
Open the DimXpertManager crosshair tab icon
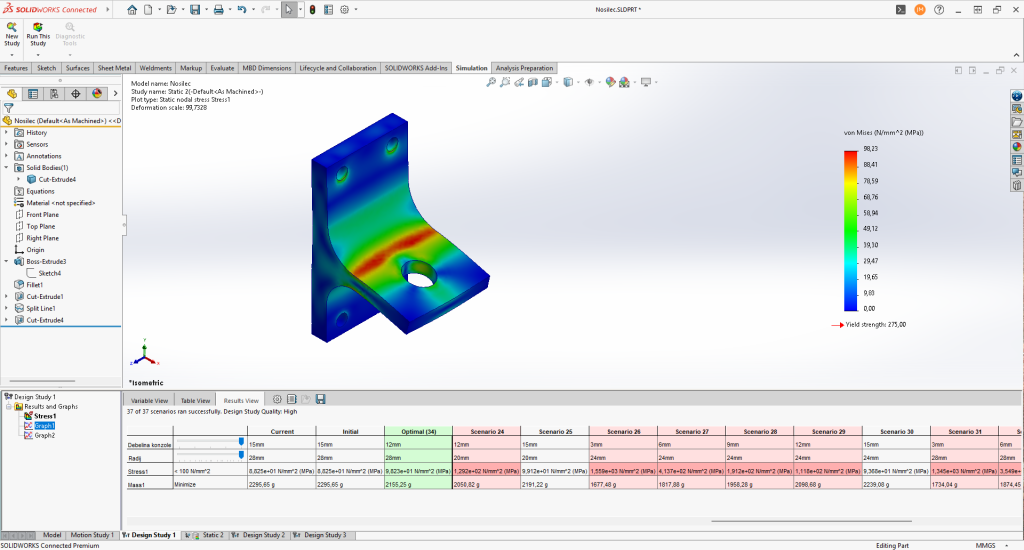(76, 93)
